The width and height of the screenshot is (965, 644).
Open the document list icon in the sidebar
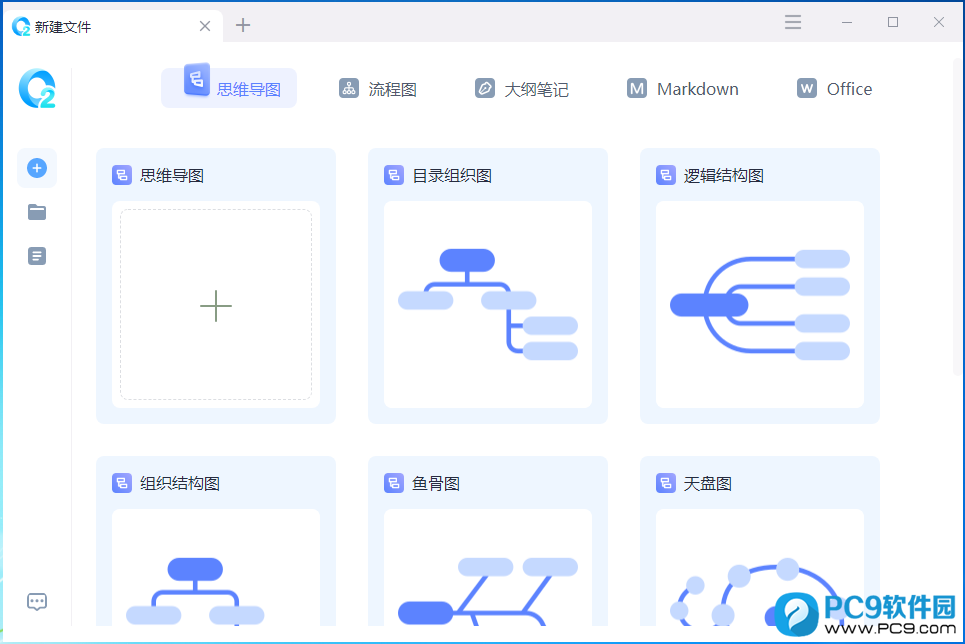[x=37, y=256]
